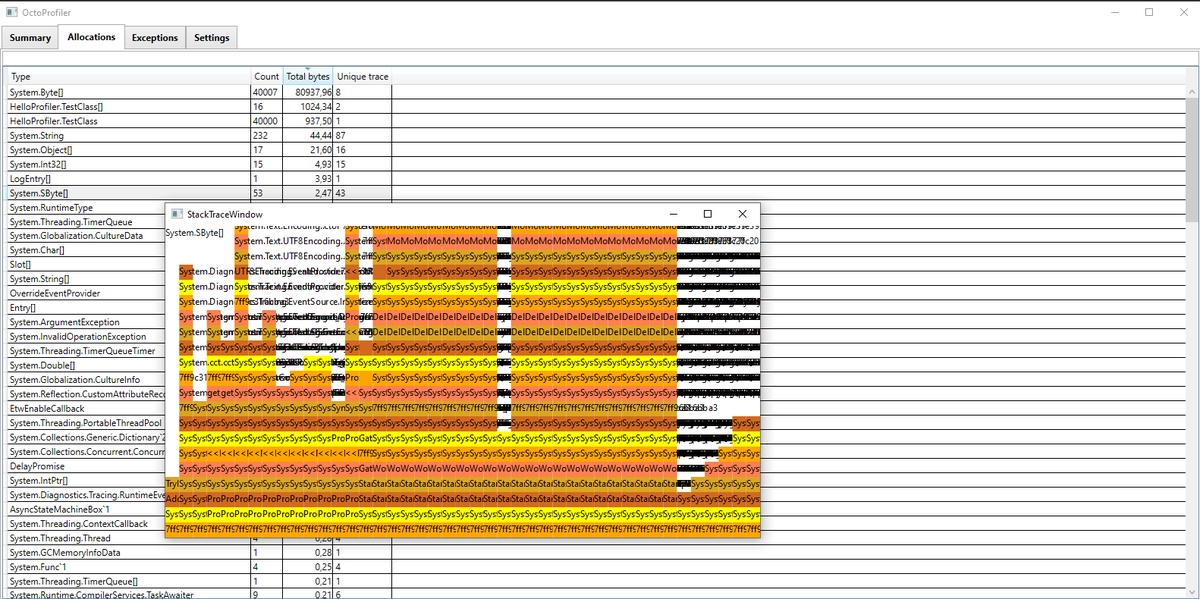This screenshot has height=599, width=1200.
Task: Select the DelayPromise row
Action: [85, 467]
